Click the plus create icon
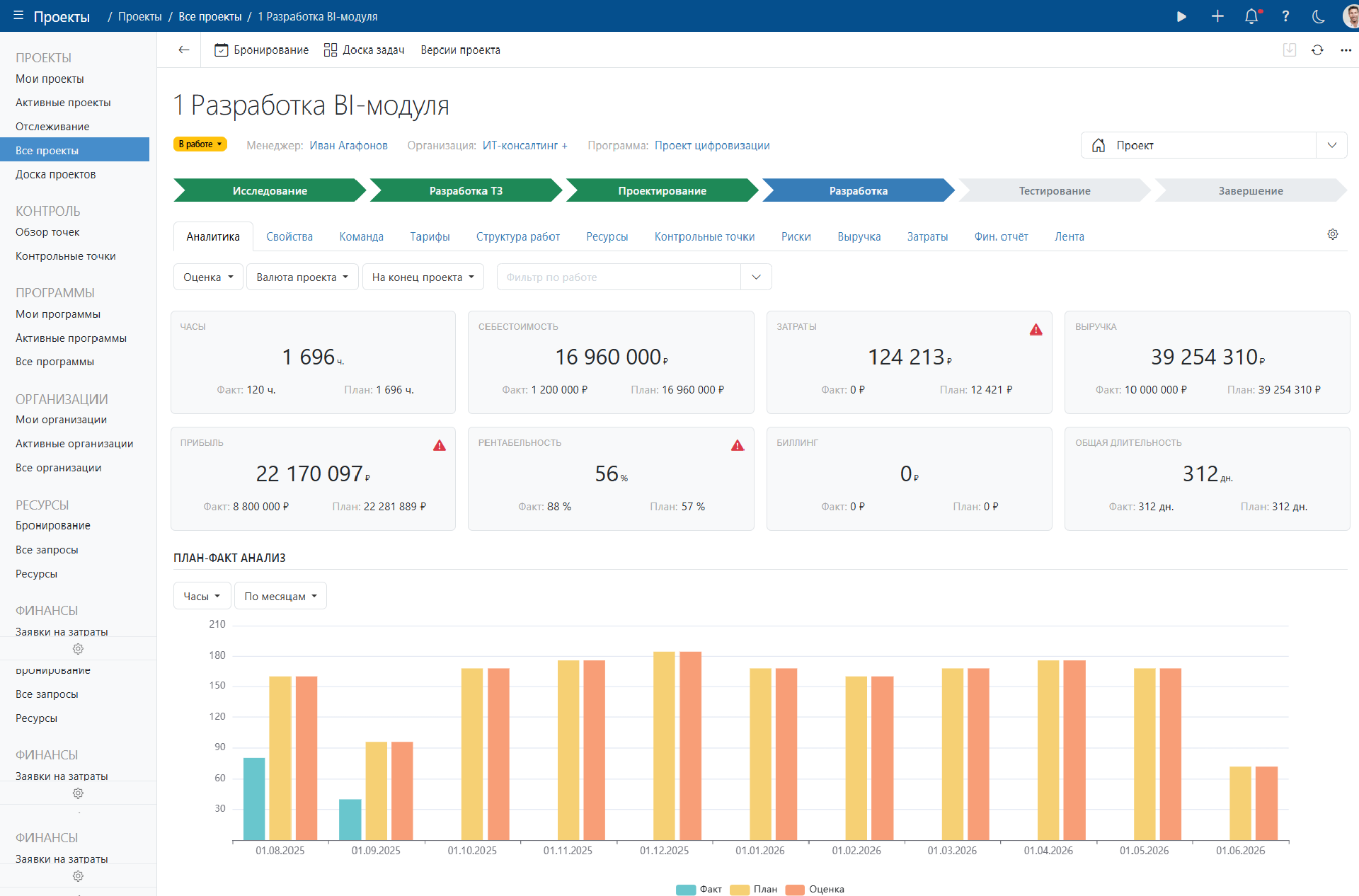This screenshot has height=896, width=1359. (1217, 16)
